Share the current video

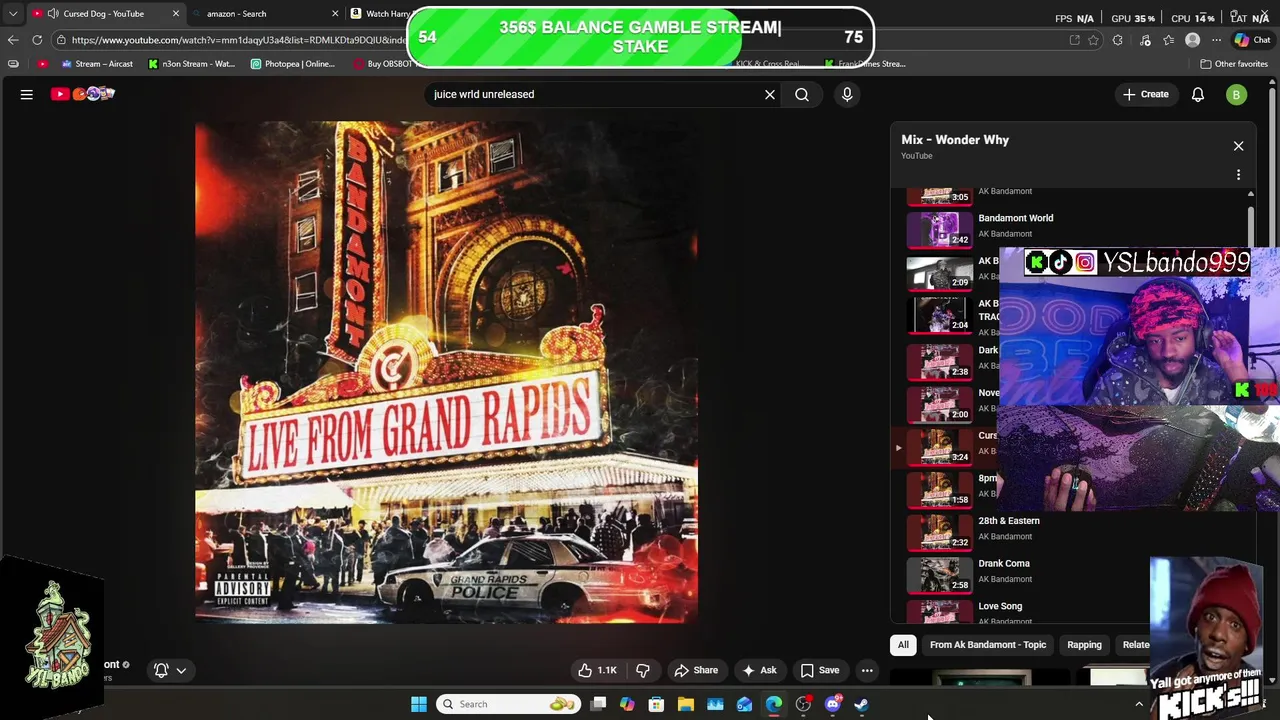[x=696, y=670]
